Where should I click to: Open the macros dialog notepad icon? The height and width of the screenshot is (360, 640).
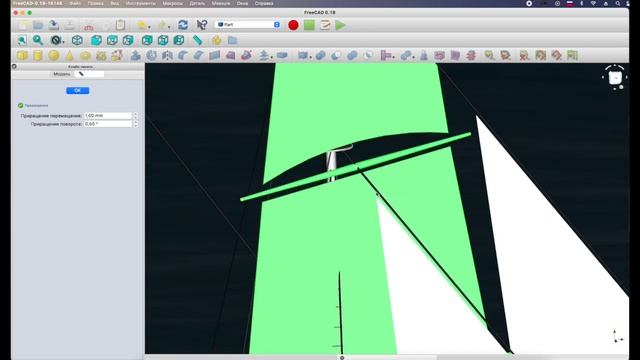tap(325, 25)
